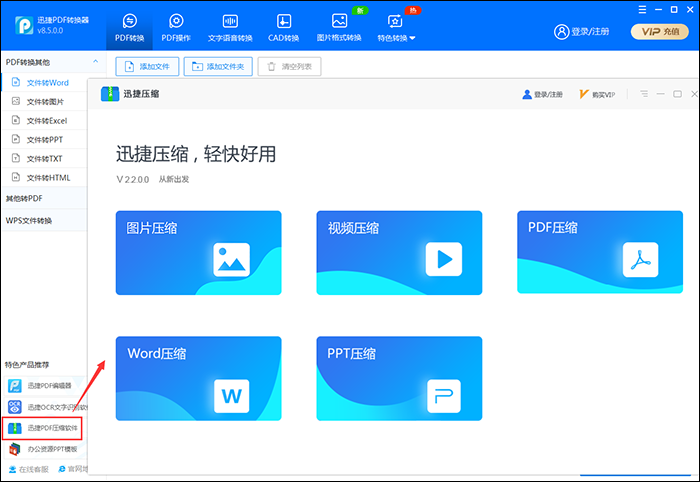Click the image icon above 图片格式转换

click(x=339, y=21)
